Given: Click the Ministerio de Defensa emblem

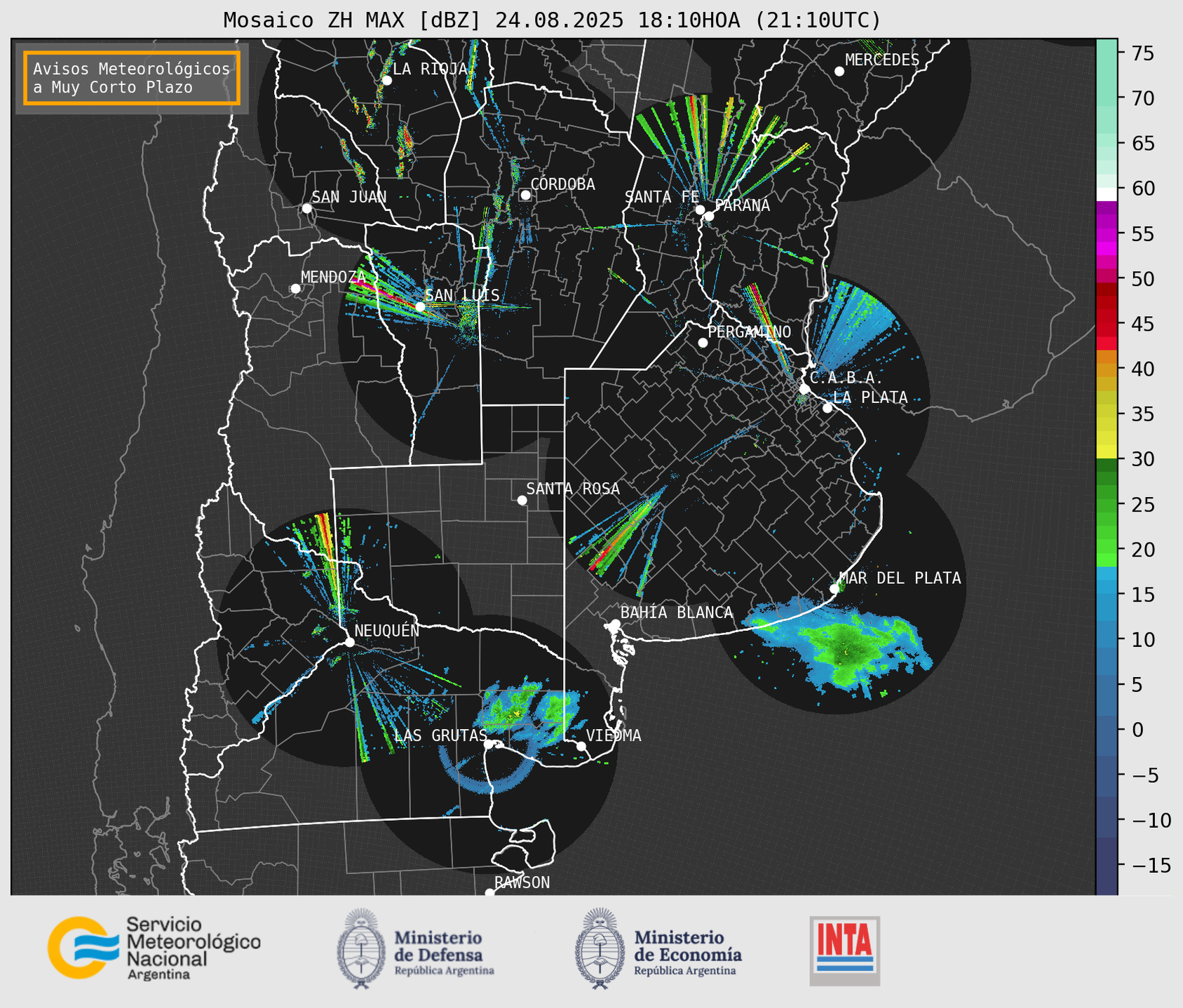Looking at the screenshot, I should click(362, 948).
